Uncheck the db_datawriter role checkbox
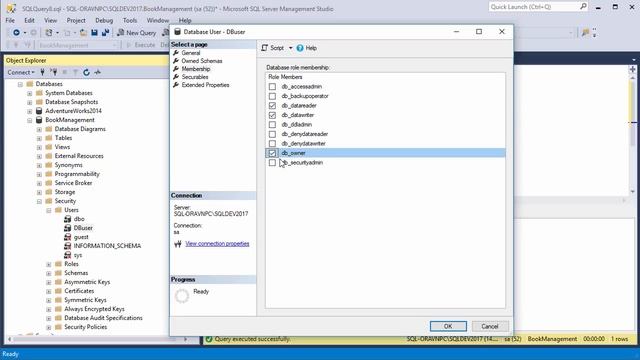 (272, 115)
